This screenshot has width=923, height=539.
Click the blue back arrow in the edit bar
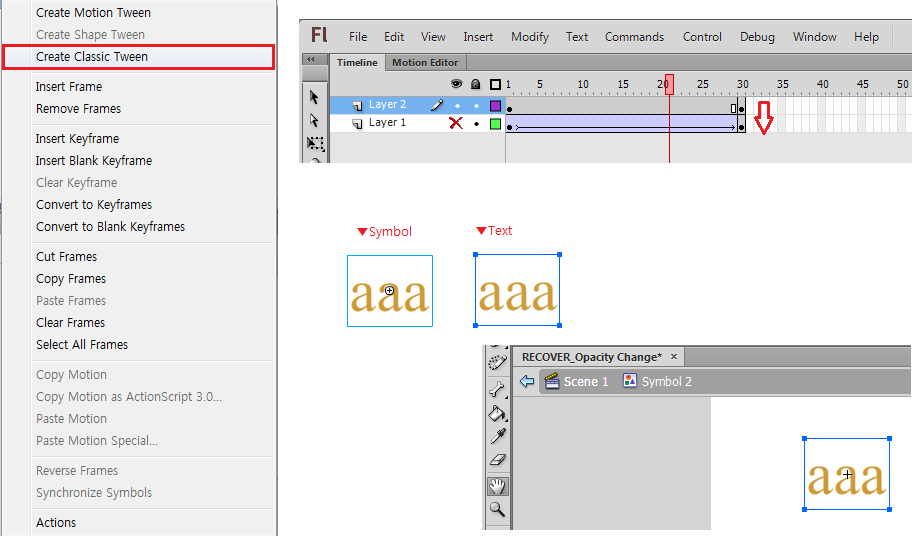pos(527,381)
